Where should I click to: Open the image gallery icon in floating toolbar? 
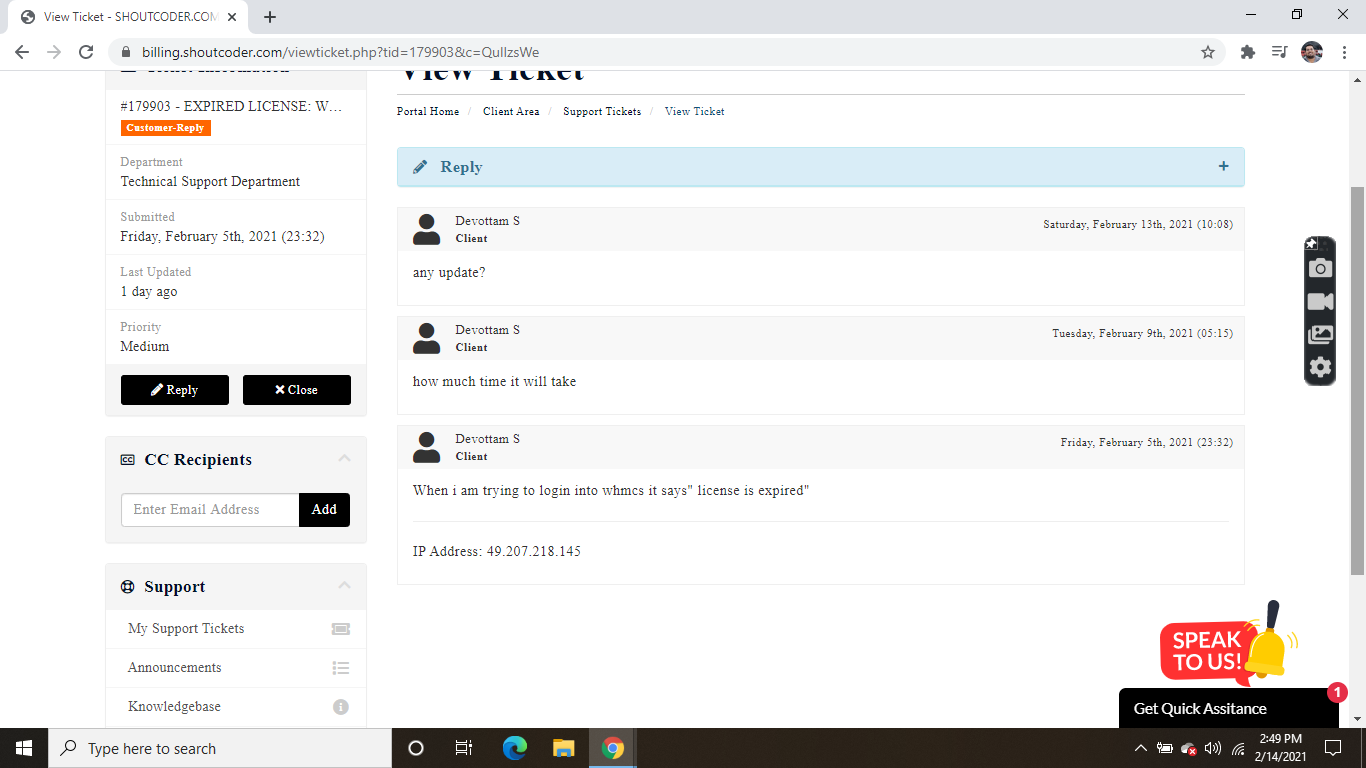coord(1320,334)
